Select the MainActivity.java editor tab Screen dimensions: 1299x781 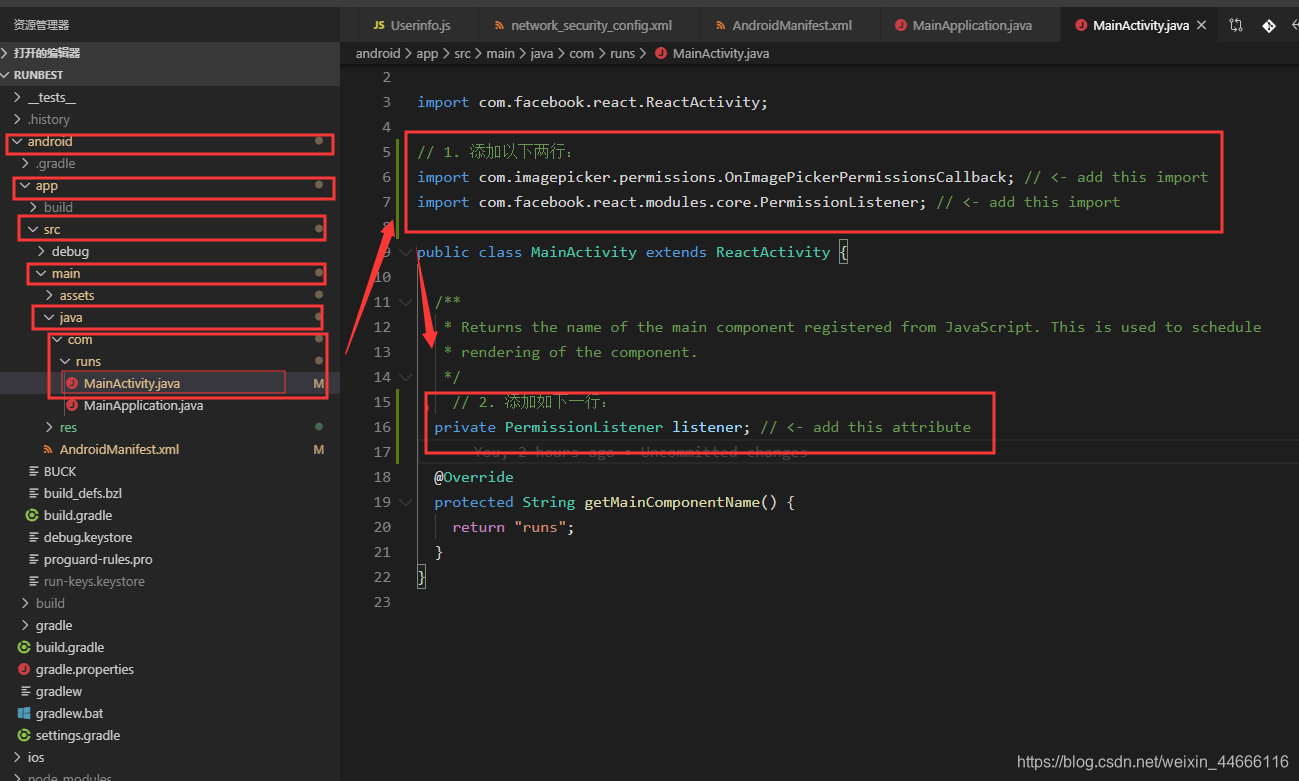[1140, 25]
